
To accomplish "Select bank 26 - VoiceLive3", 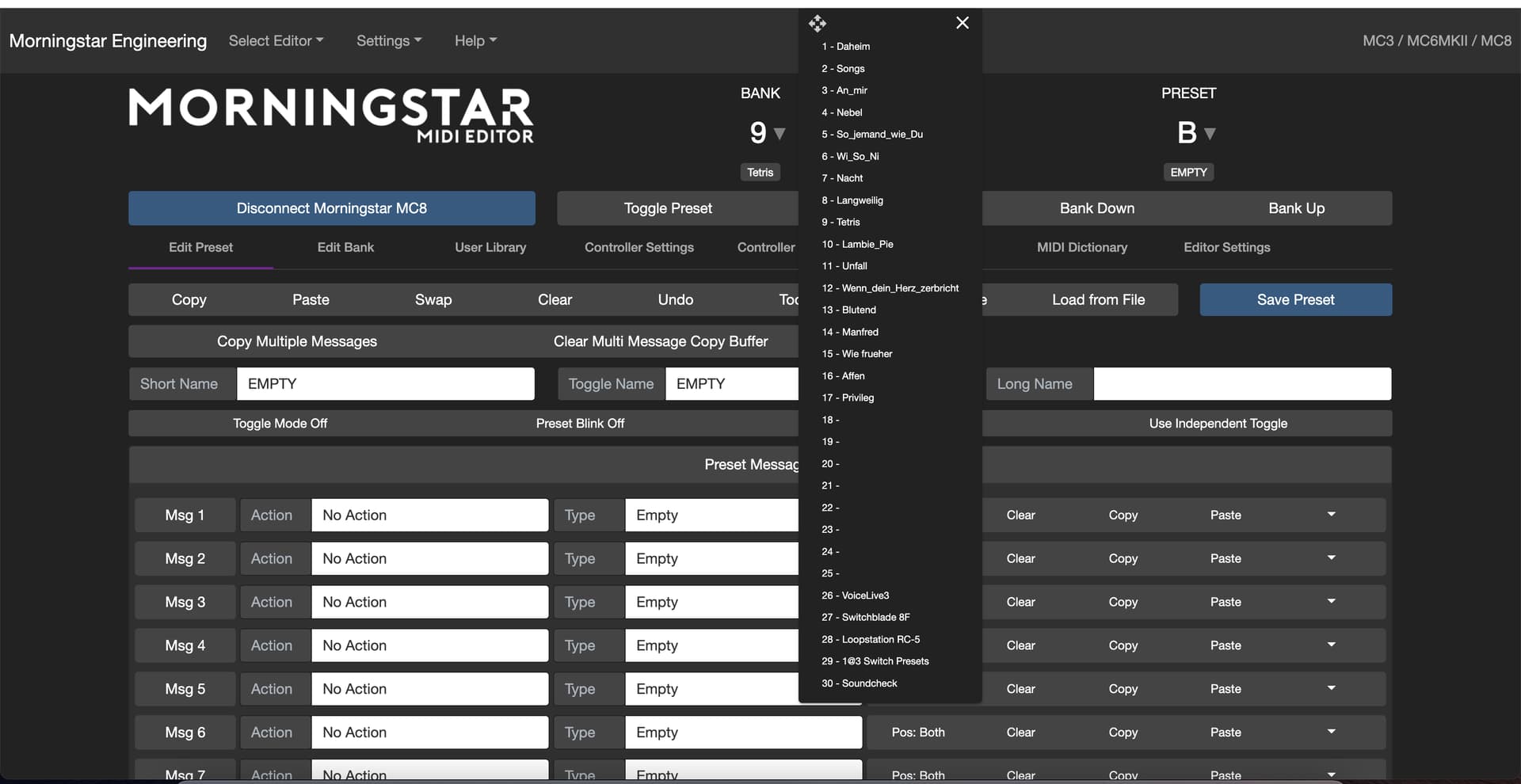I will tap(856, 596).
